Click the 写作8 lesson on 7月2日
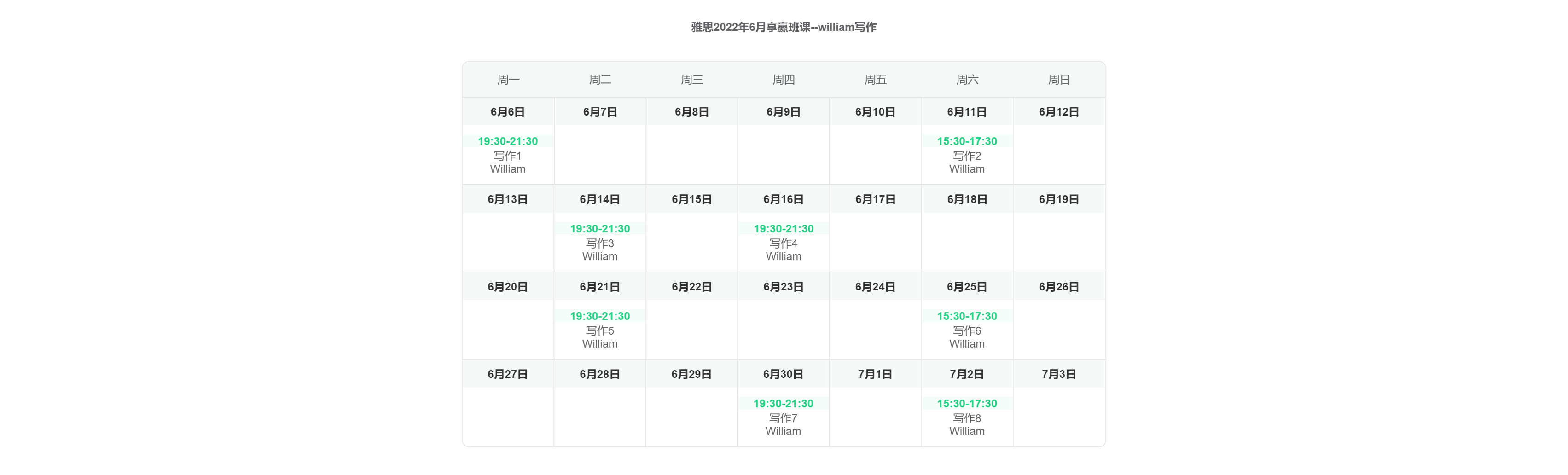 [967, 418]
